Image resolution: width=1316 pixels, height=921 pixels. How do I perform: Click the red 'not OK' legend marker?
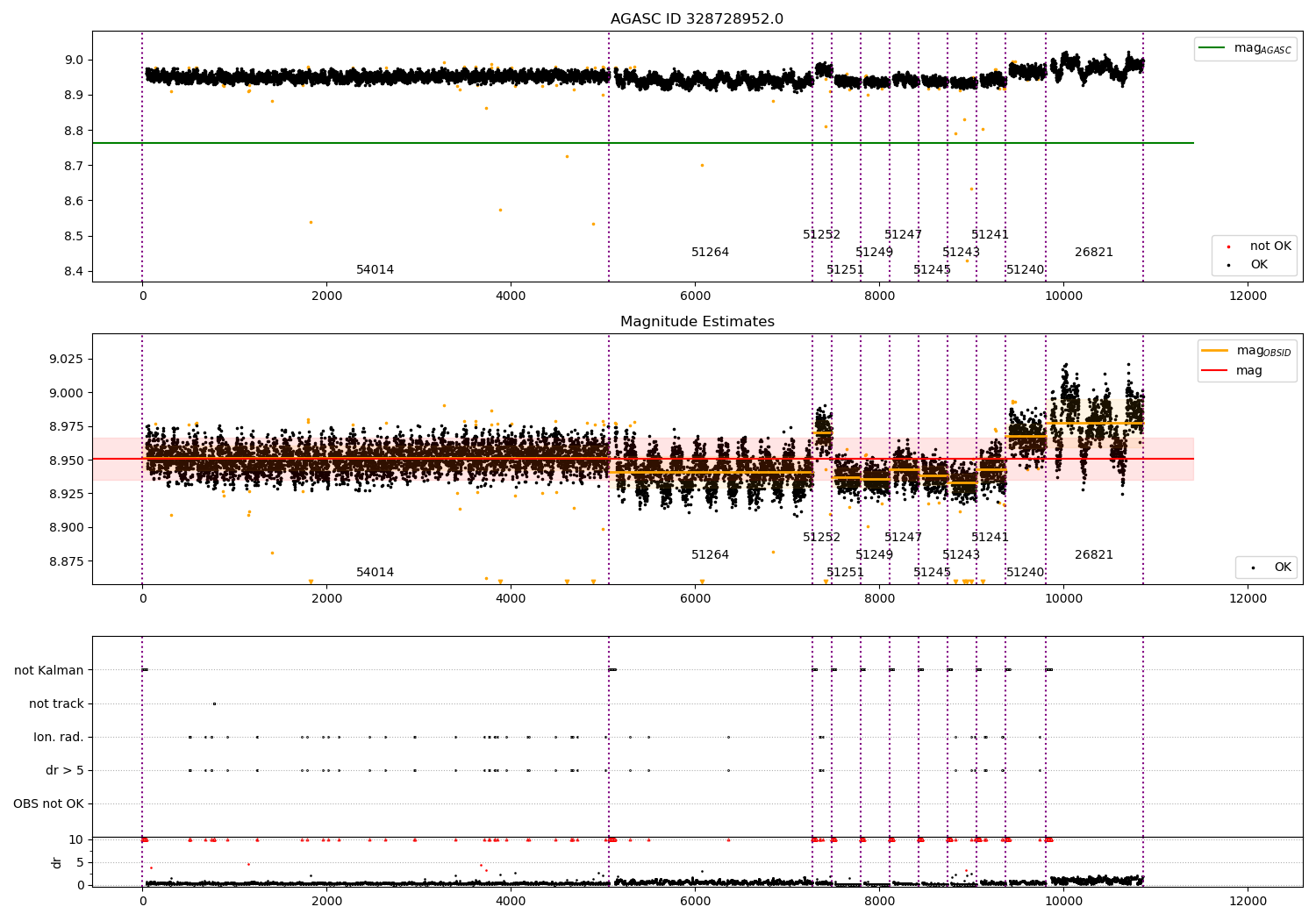pyautogui.click(x=1228, y=246)
